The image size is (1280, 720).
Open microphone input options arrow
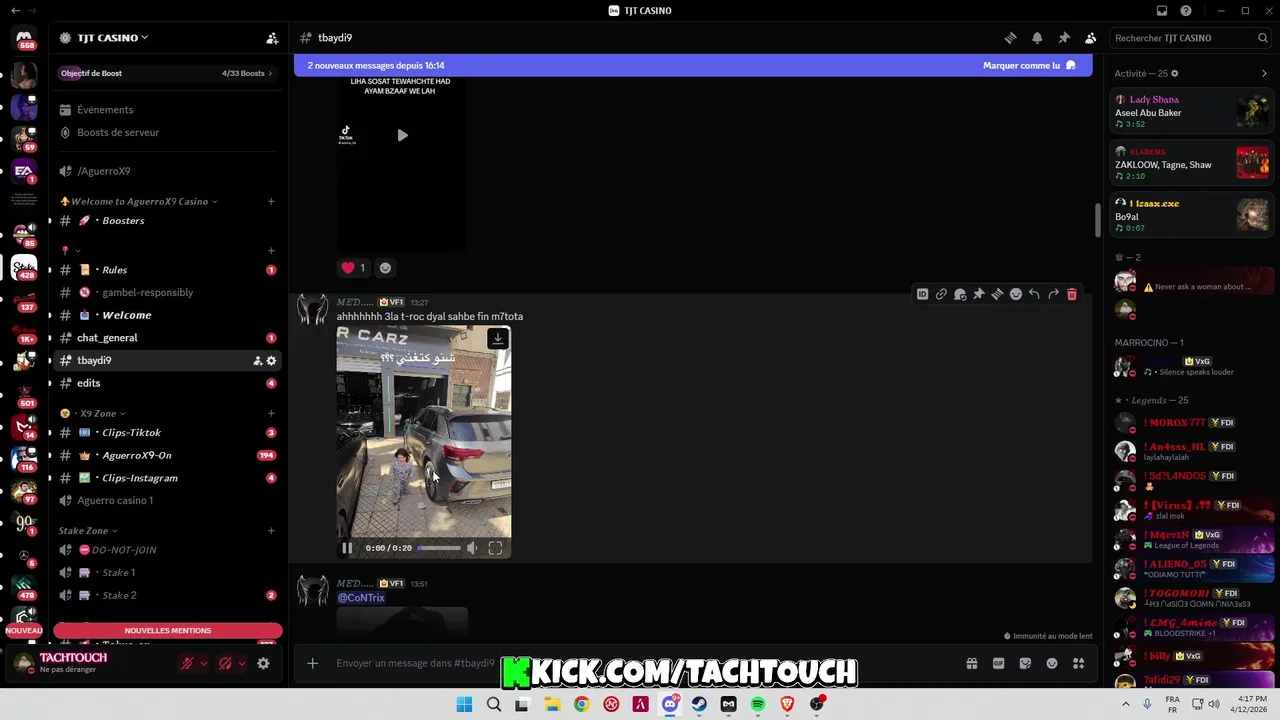[204, 663]
